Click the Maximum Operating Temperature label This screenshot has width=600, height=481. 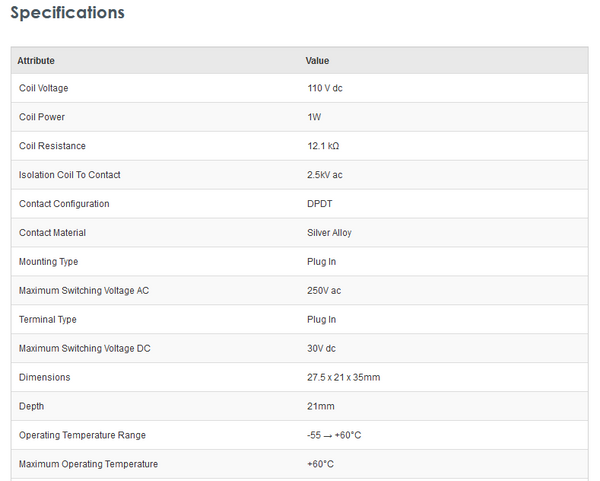pos(88,464)
